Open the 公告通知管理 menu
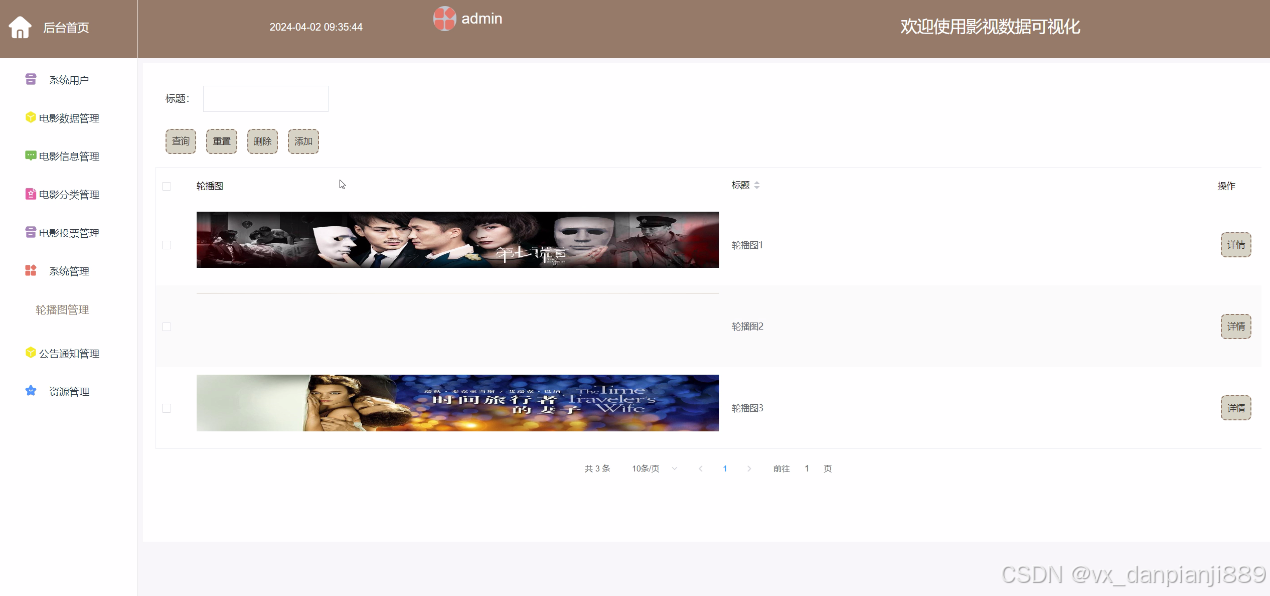Viewport: 1270px width, 596px height. coord(68,353)
